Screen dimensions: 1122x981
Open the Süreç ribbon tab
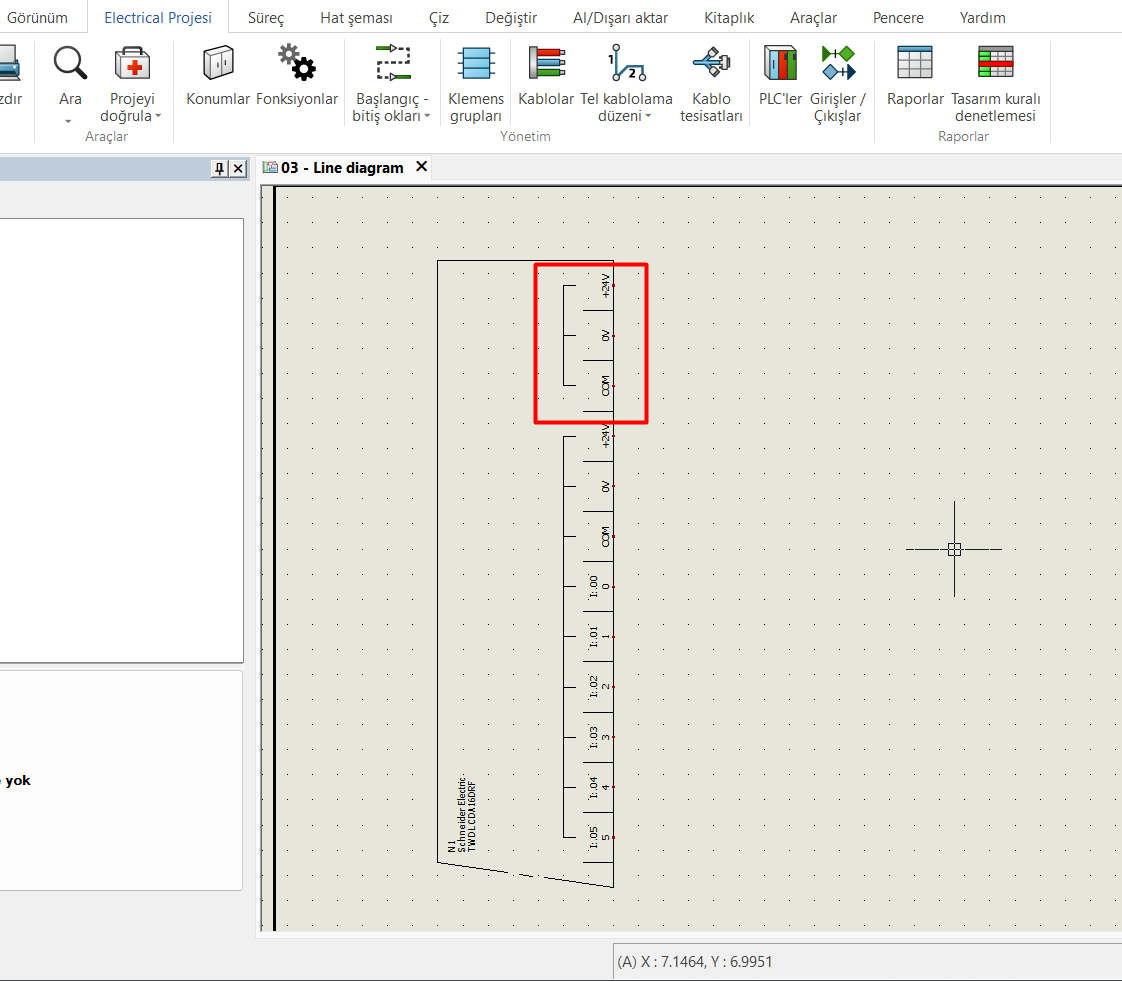(266, 18)
